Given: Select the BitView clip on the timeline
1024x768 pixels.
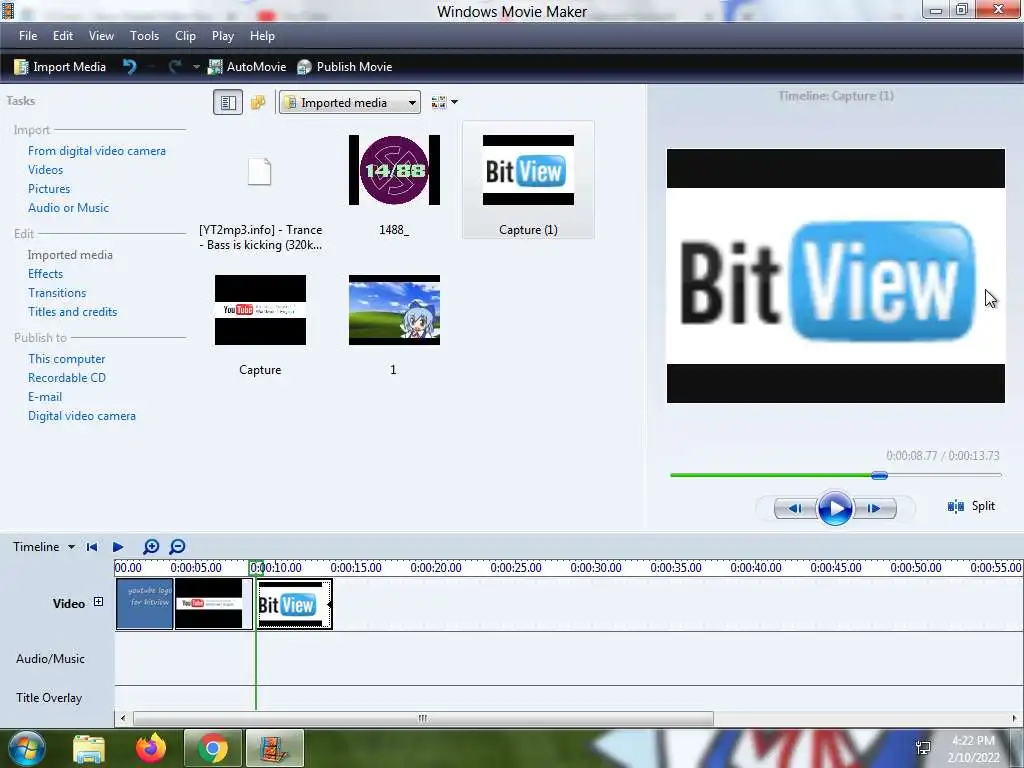Looking at the screenshot, I should (x=295, y=604).
